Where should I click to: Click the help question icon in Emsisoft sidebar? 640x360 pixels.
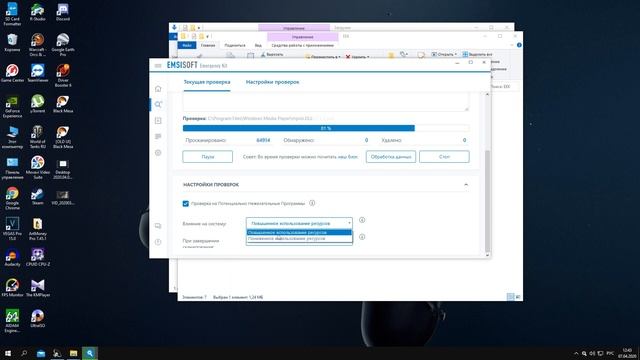(x=158, y=242)
